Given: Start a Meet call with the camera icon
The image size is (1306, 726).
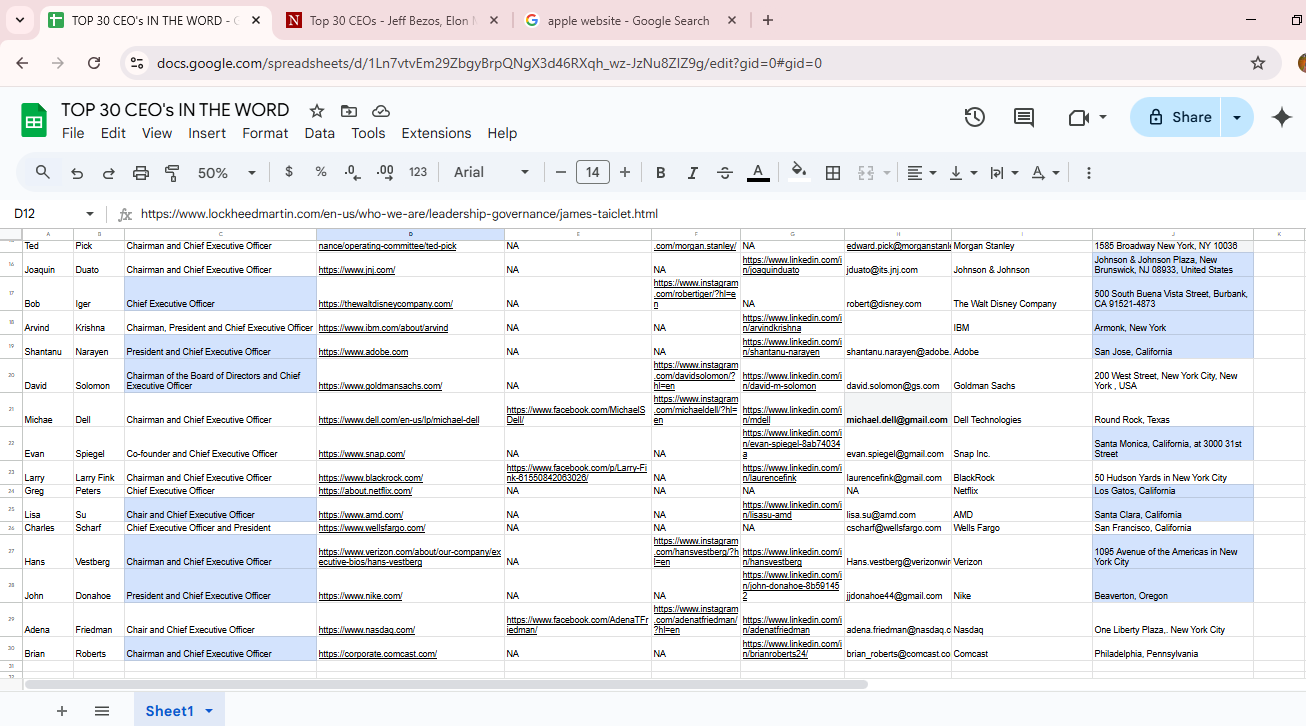Looking at the screenshot, I should pyautogui.click(x=1078, y=117).
